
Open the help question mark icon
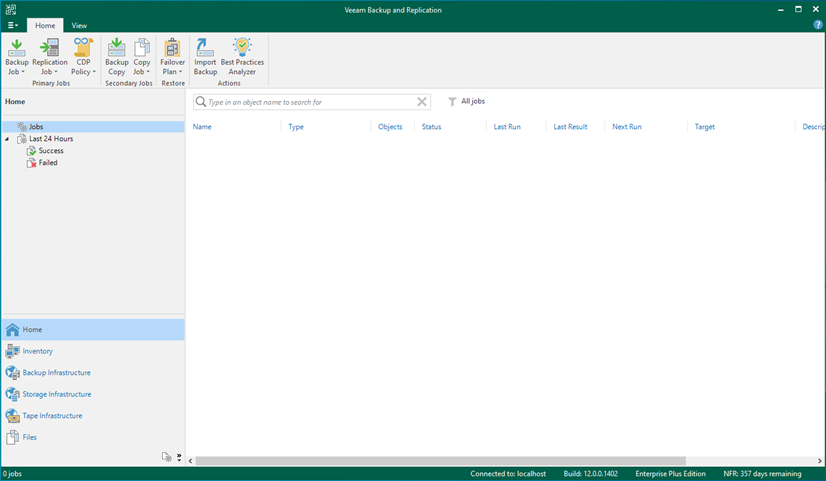[818, 25]
